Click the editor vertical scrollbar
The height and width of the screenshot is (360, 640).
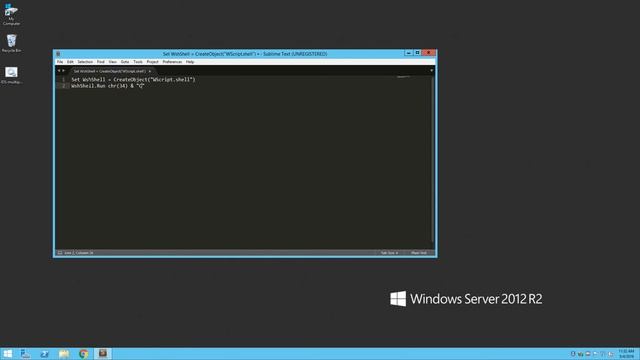(433, 159)
